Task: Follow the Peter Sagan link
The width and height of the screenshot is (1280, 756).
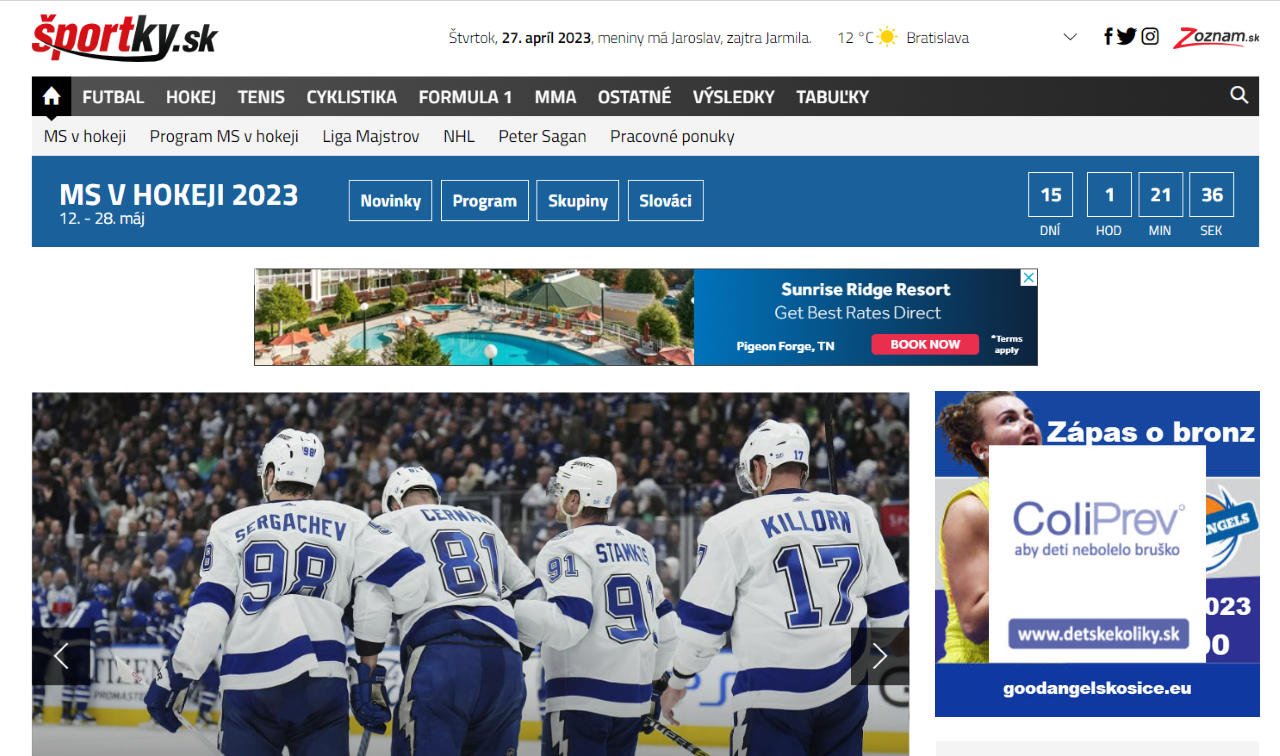Action: click(542, 137)
